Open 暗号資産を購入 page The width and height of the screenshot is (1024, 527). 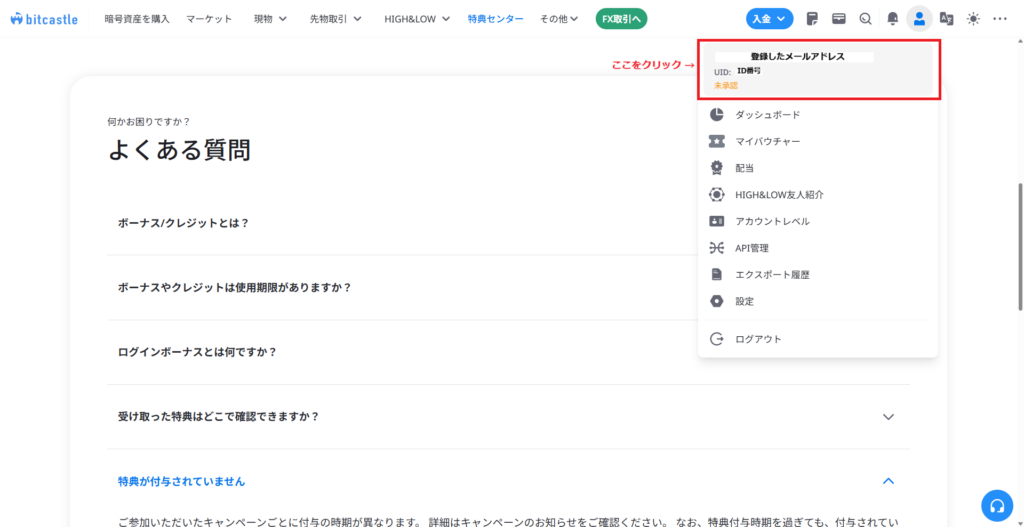click(136, 19)
